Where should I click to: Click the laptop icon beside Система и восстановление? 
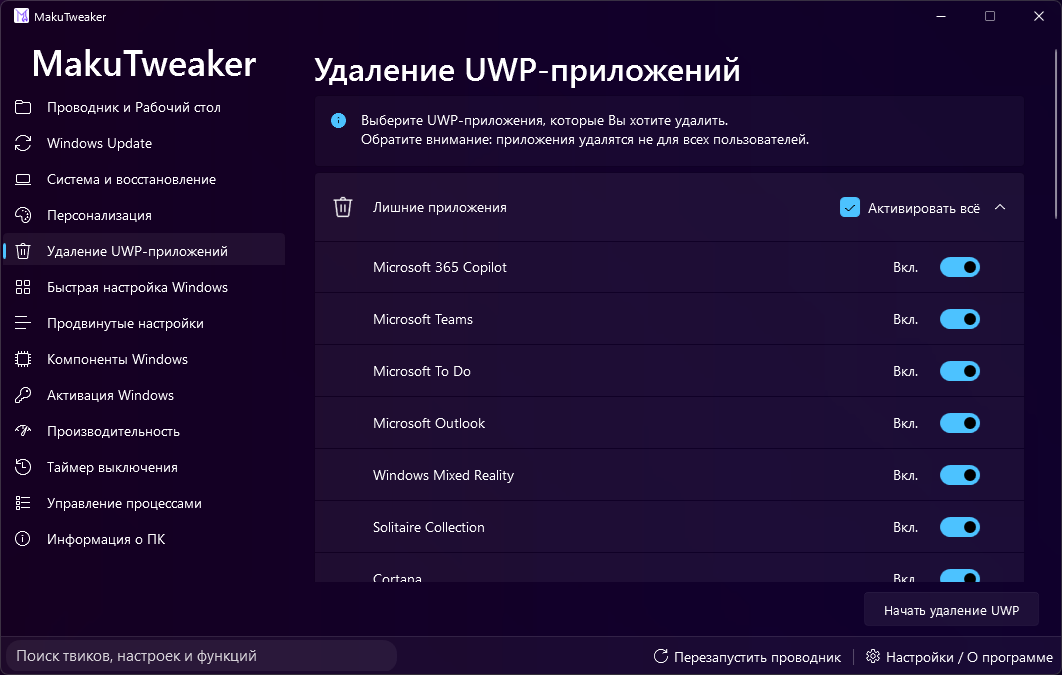[23, 179]
